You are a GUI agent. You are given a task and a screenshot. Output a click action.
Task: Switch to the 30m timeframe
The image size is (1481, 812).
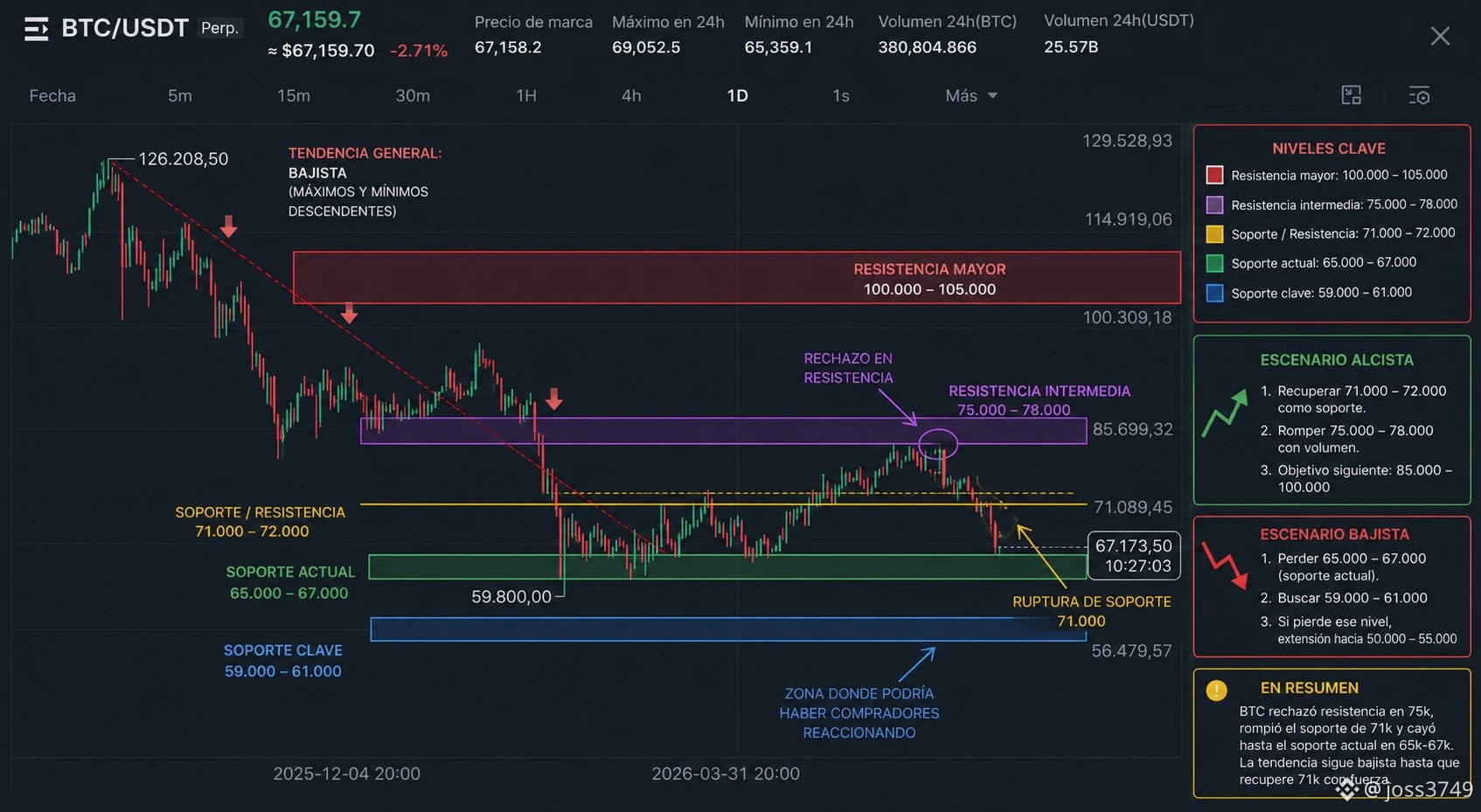[413, 95]
